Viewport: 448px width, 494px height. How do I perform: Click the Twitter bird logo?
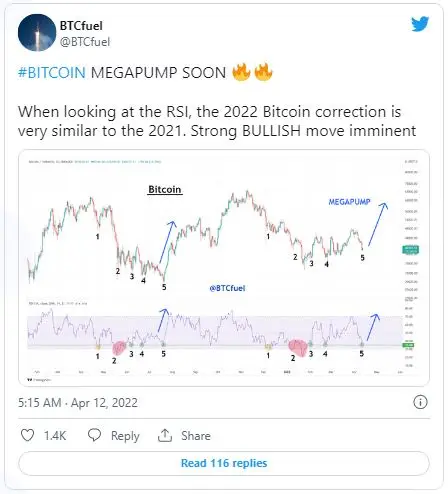tap(420, 24)
